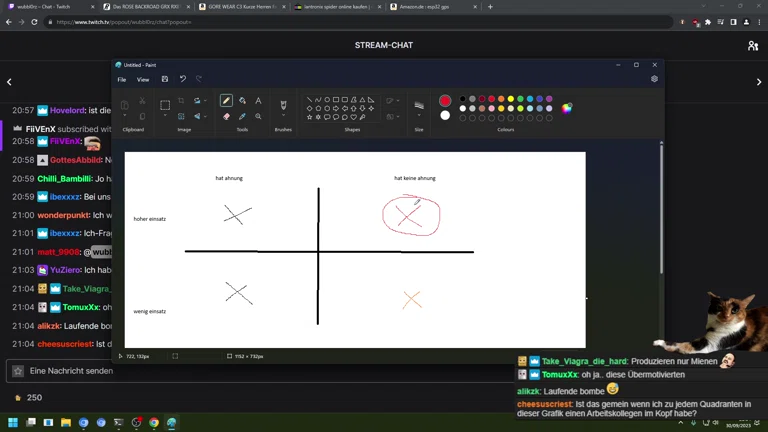Expand the Brushes dropdown
This screenshot has height=432, width=768.
click(283, 117)
